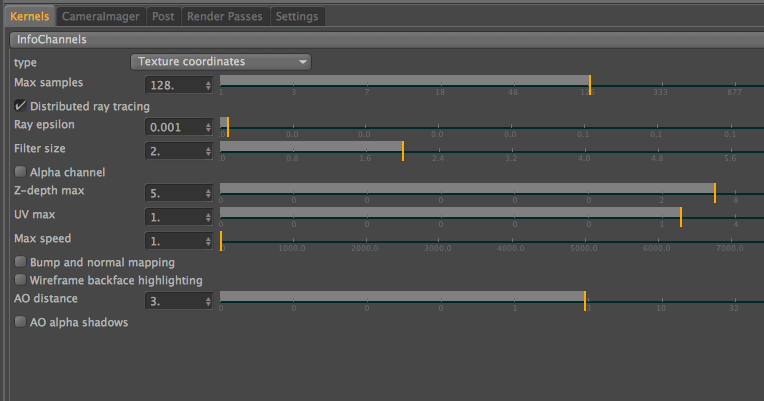764x401 pixels.
Task: Click the Max samples value field
Action: (174, 85)
